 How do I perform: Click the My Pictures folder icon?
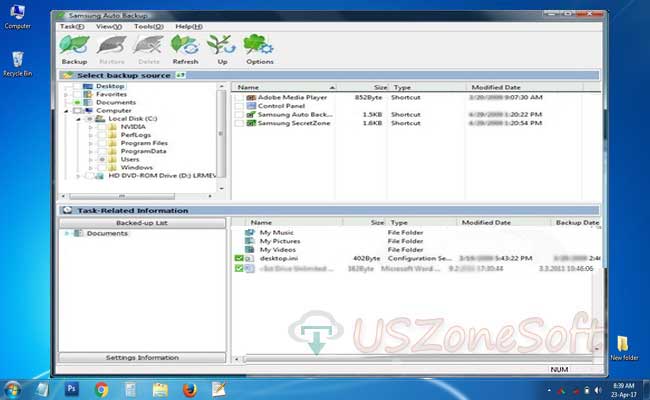coord(250,241)
